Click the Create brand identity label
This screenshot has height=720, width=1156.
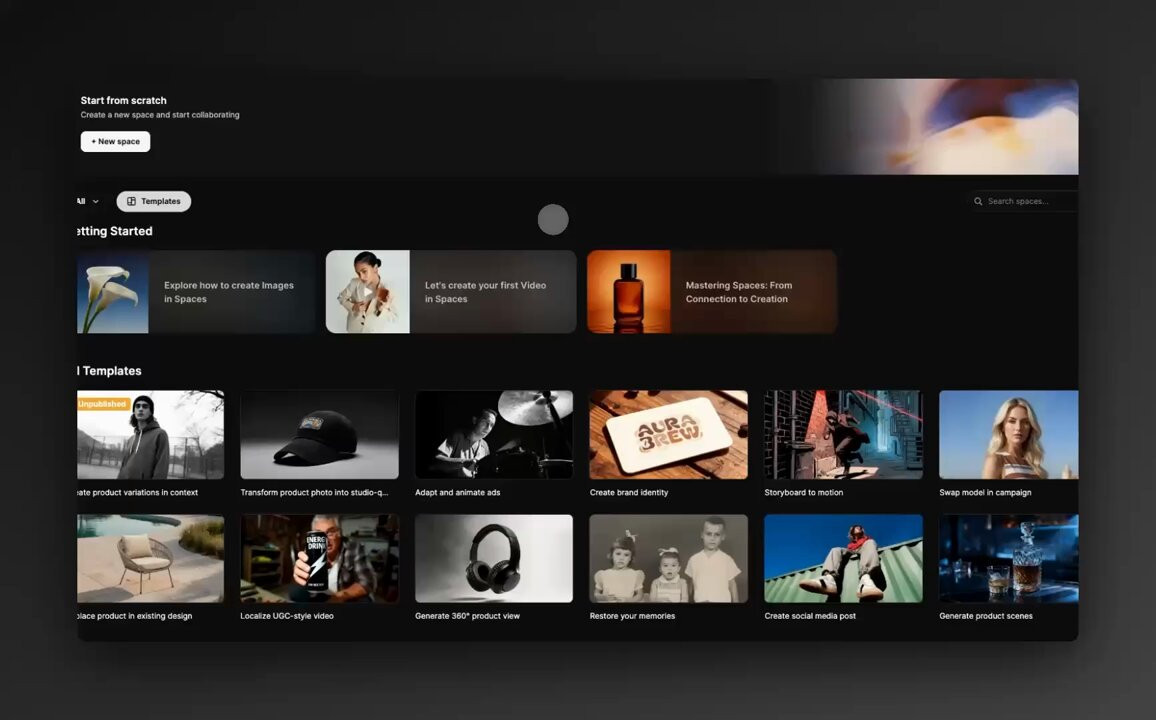pos(629,492)
